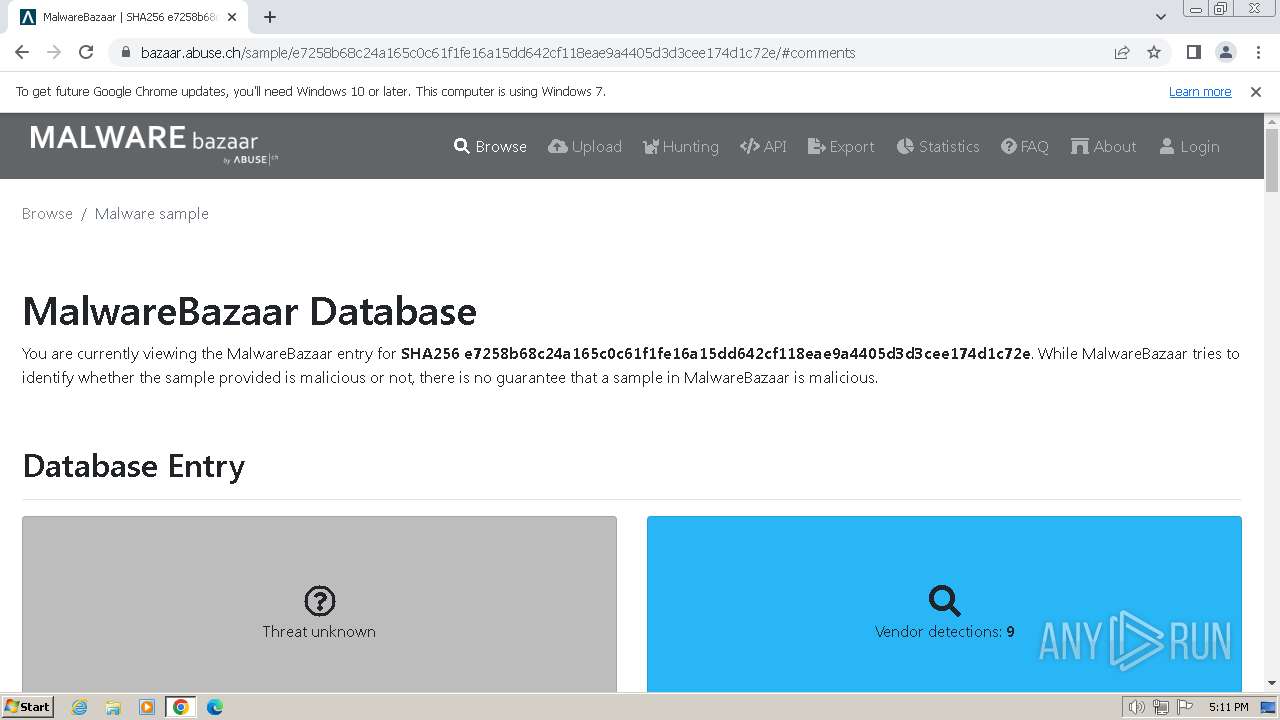Open the Upload navigation item
1280x720 pixels.
point(585,146)
